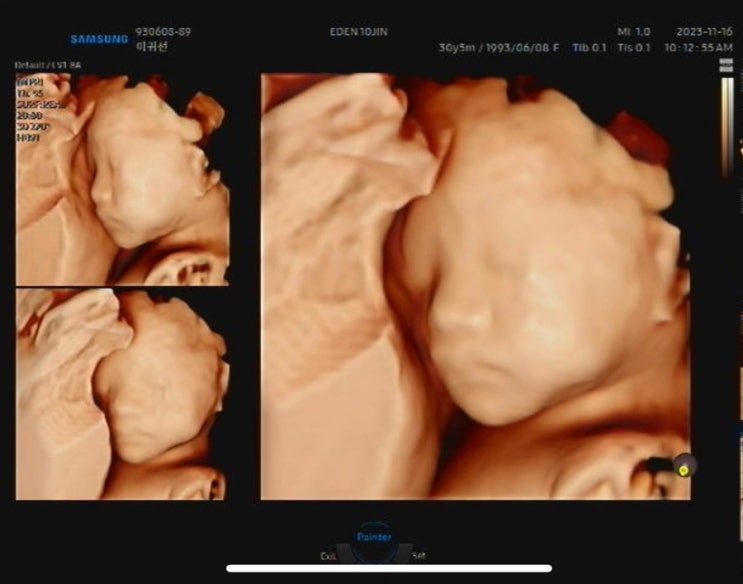Click the Default preset label above thumbnails
This screenshot has height=584, width=743.
tap(48, 65)
